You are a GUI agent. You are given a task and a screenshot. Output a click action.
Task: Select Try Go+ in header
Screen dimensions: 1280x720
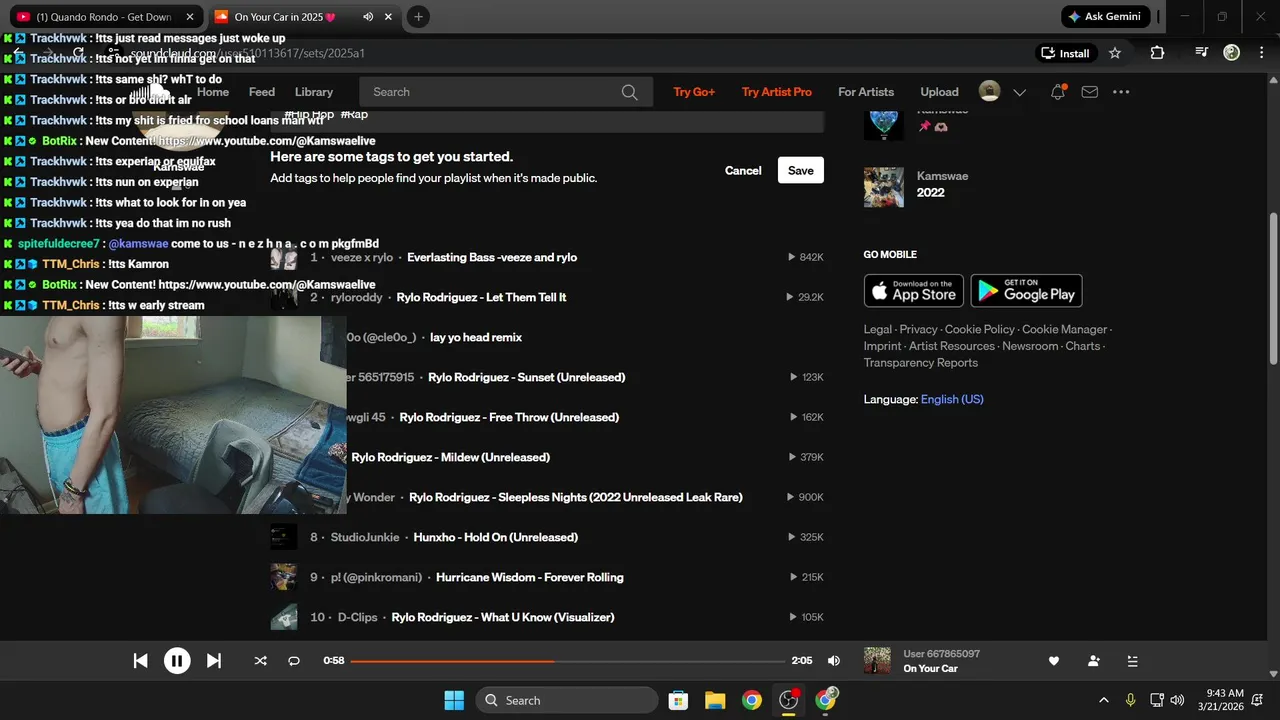pyautogui.click(x=694, y=92)
